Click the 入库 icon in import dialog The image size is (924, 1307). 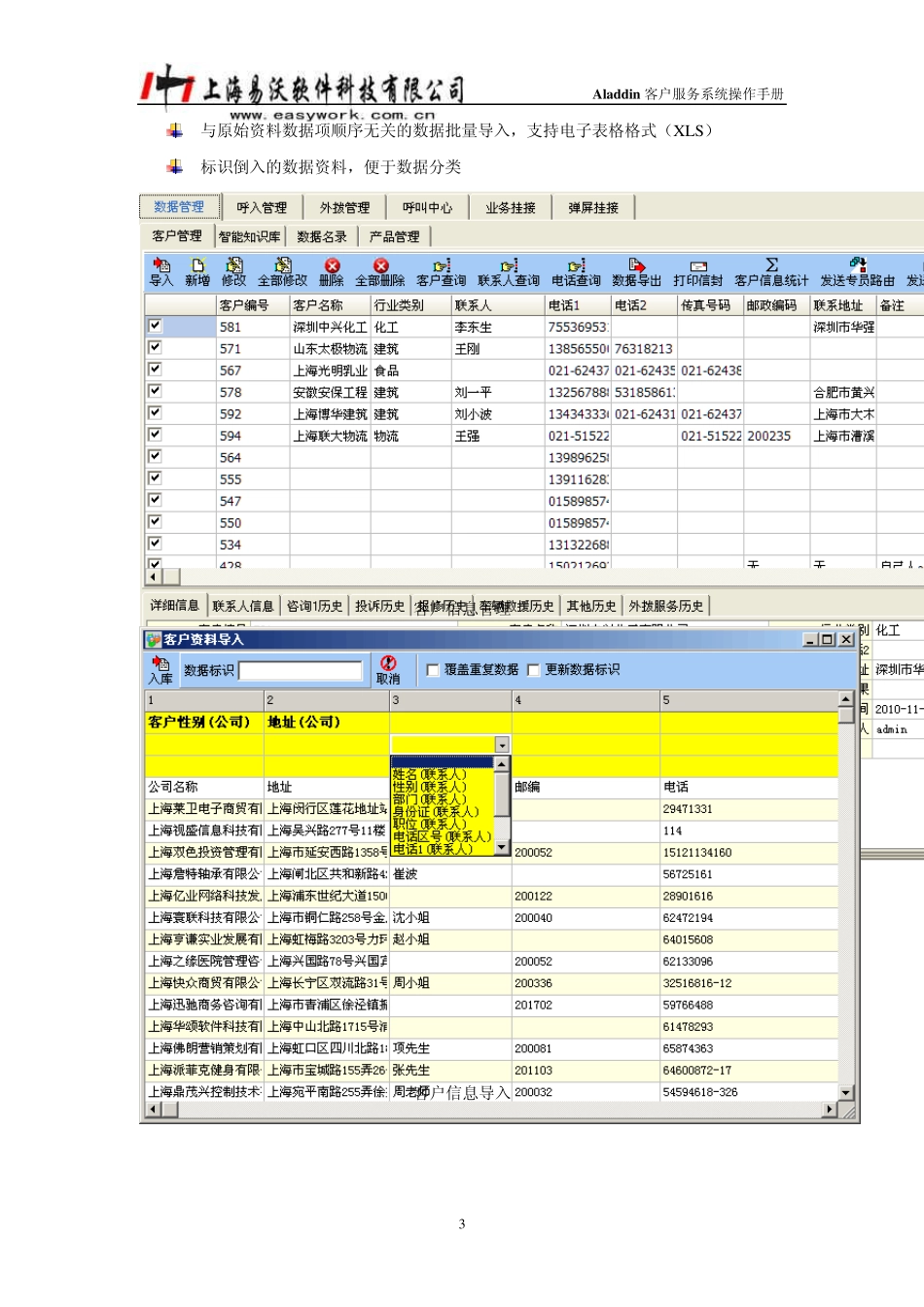tap(160, 670)
